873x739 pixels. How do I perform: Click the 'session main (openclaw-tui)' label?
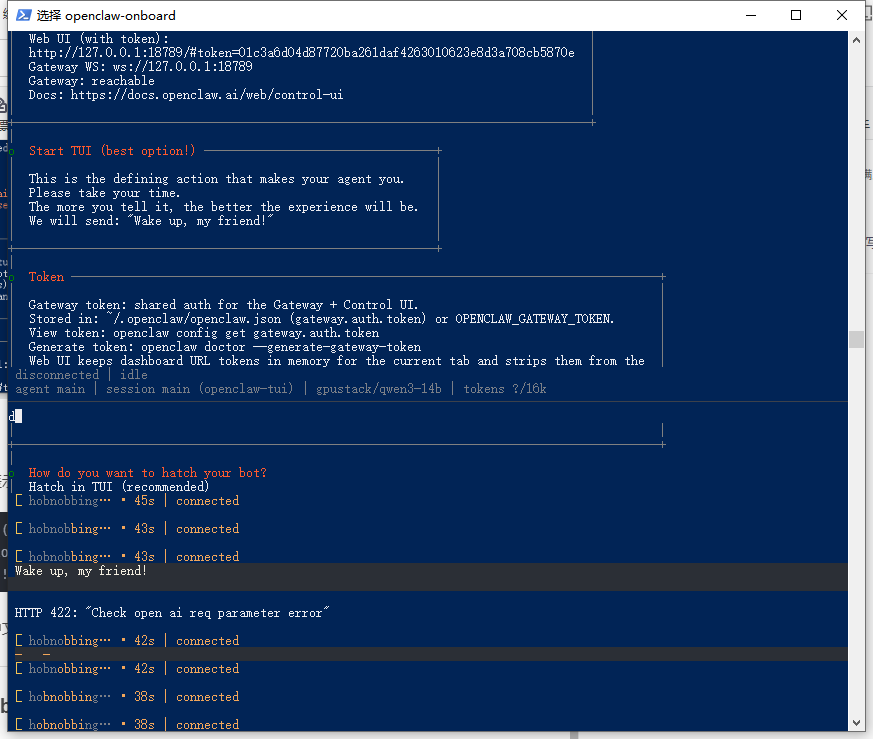[200, 389]
